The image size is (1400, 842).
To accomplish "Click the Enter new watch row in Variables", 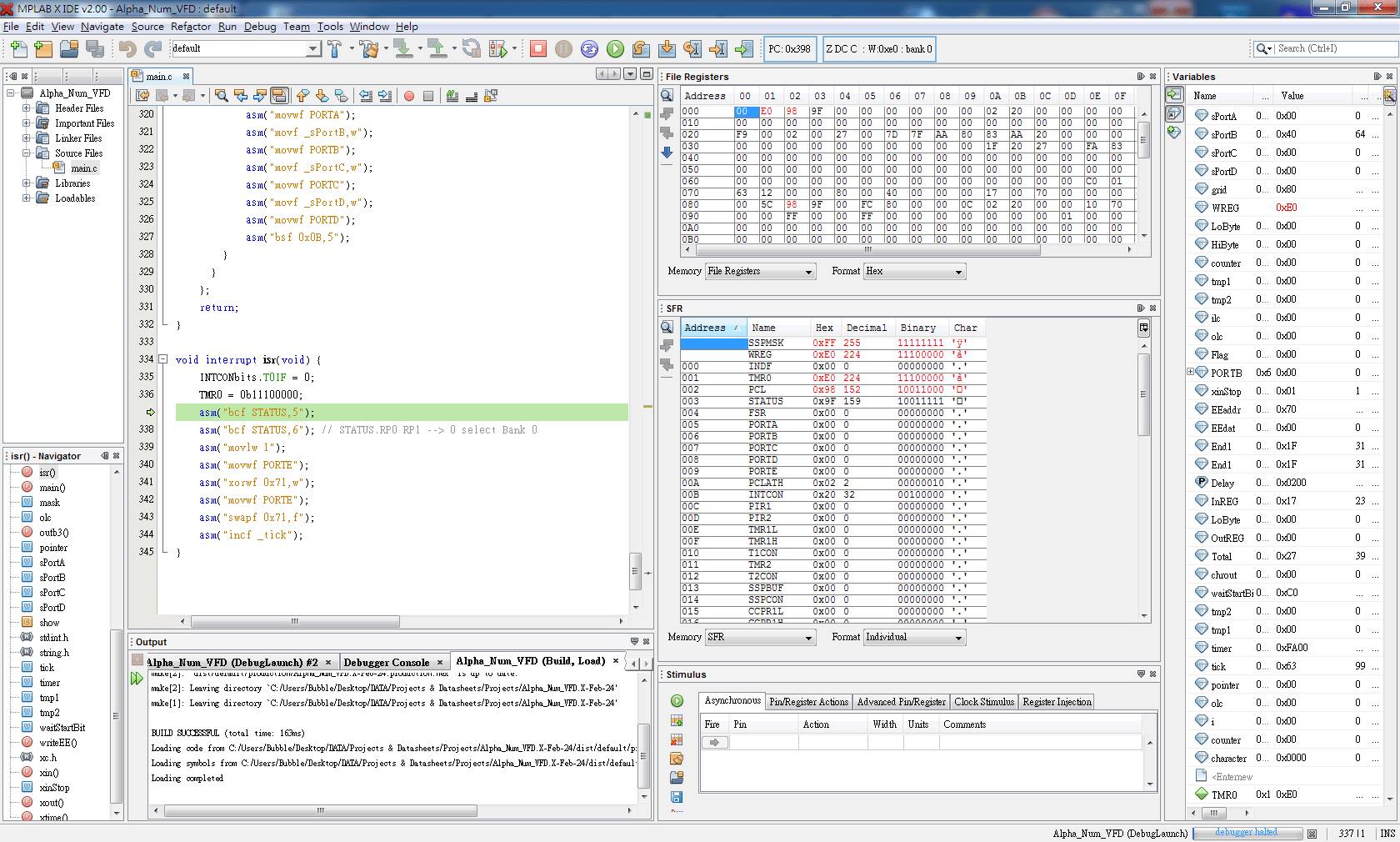I will point(1232,776).
